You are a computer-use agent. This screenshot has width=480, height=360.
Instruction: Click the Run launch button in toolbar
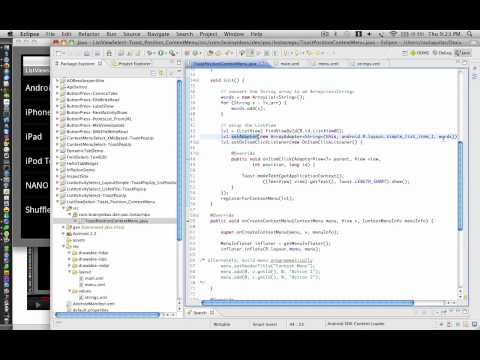coord(161,53)
